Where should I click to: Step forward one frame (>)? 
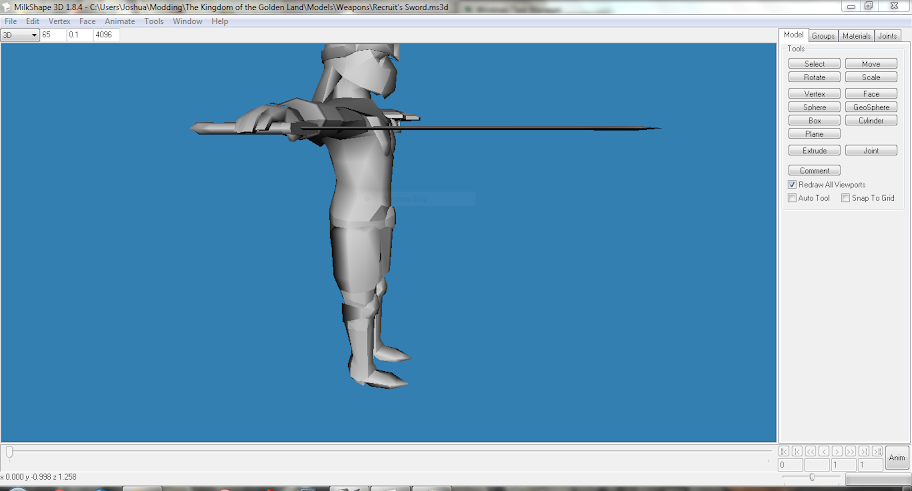tap(838, 451)
